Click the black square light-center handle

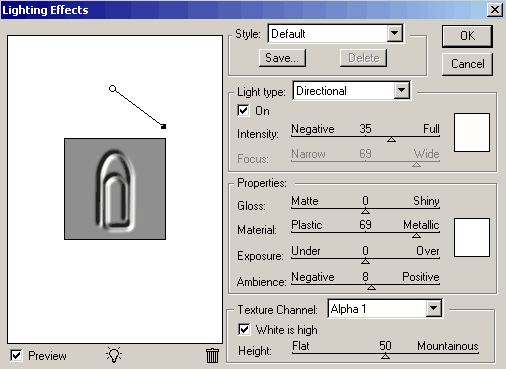[x=163, y=126]
